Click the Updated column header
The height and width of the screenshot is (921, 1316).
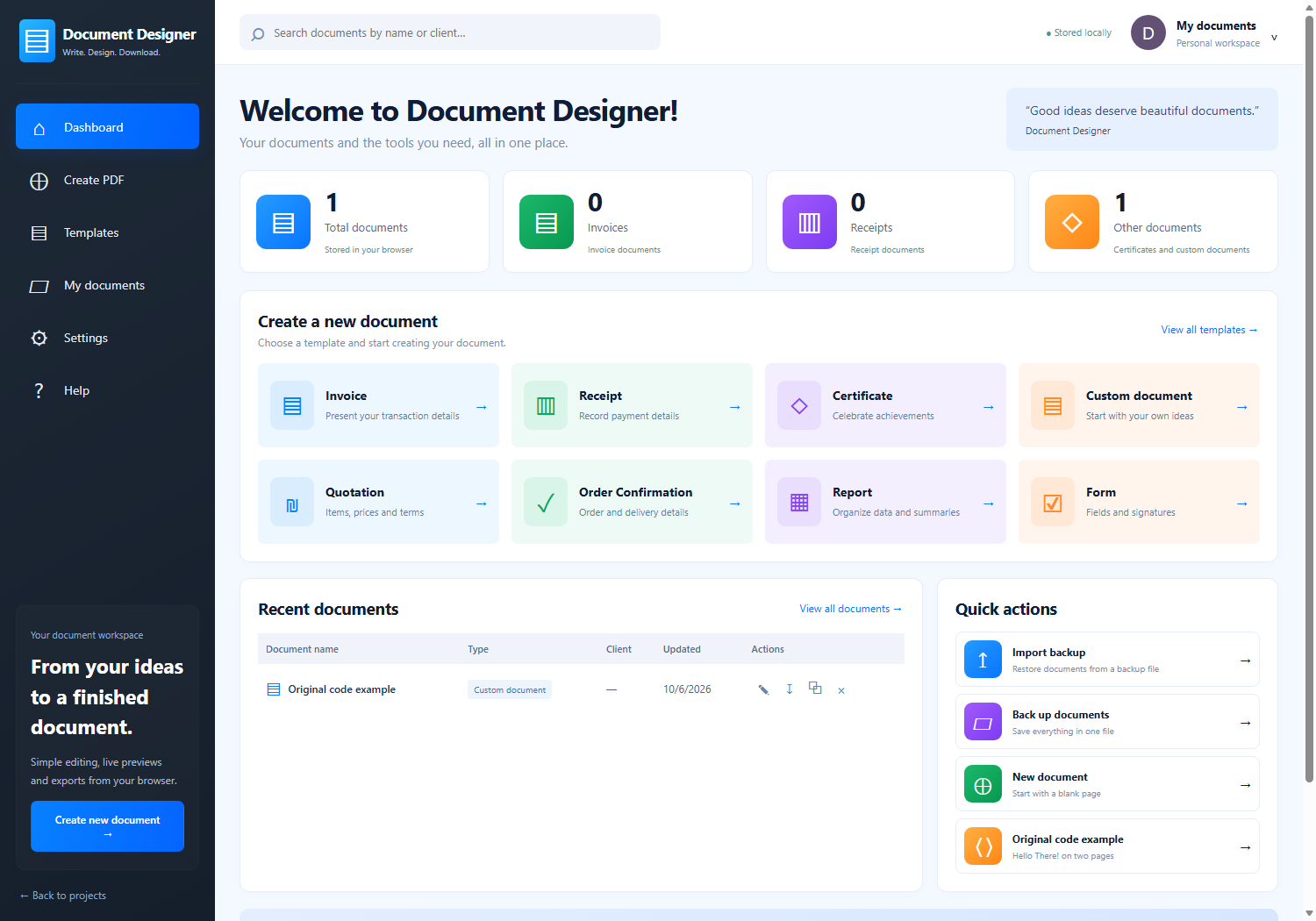click(x=682, y=649)
